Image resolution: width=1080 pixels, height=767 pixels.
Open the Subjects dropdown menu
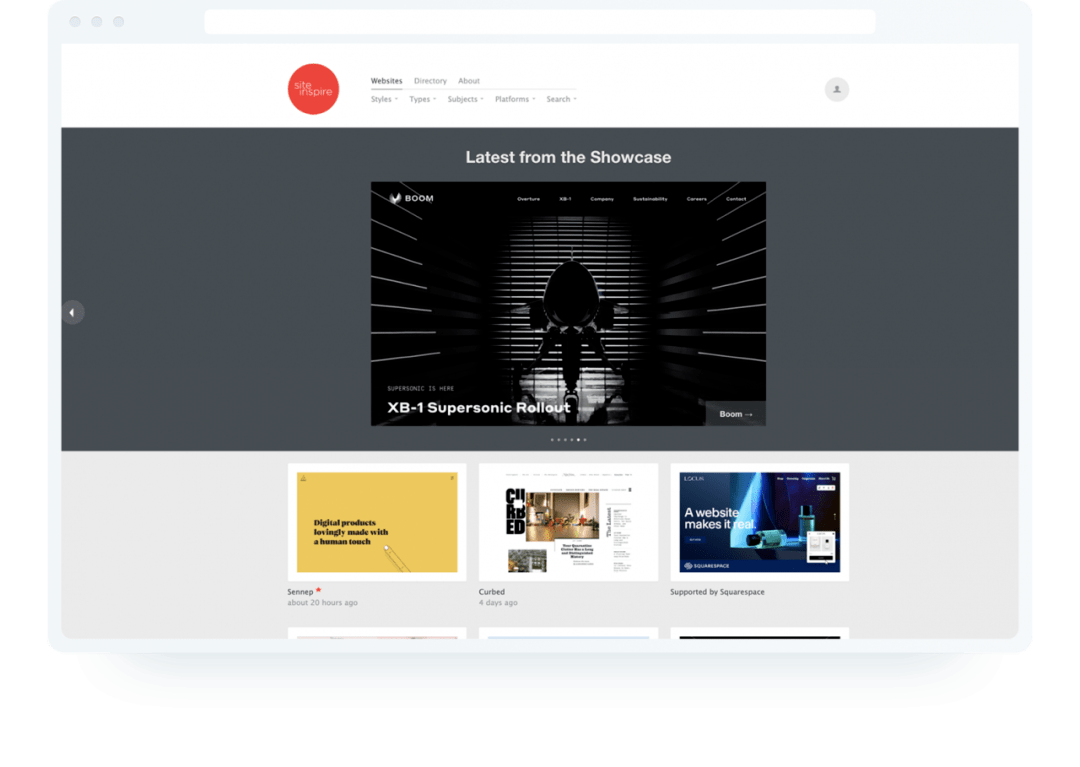[x=466, y=99]
